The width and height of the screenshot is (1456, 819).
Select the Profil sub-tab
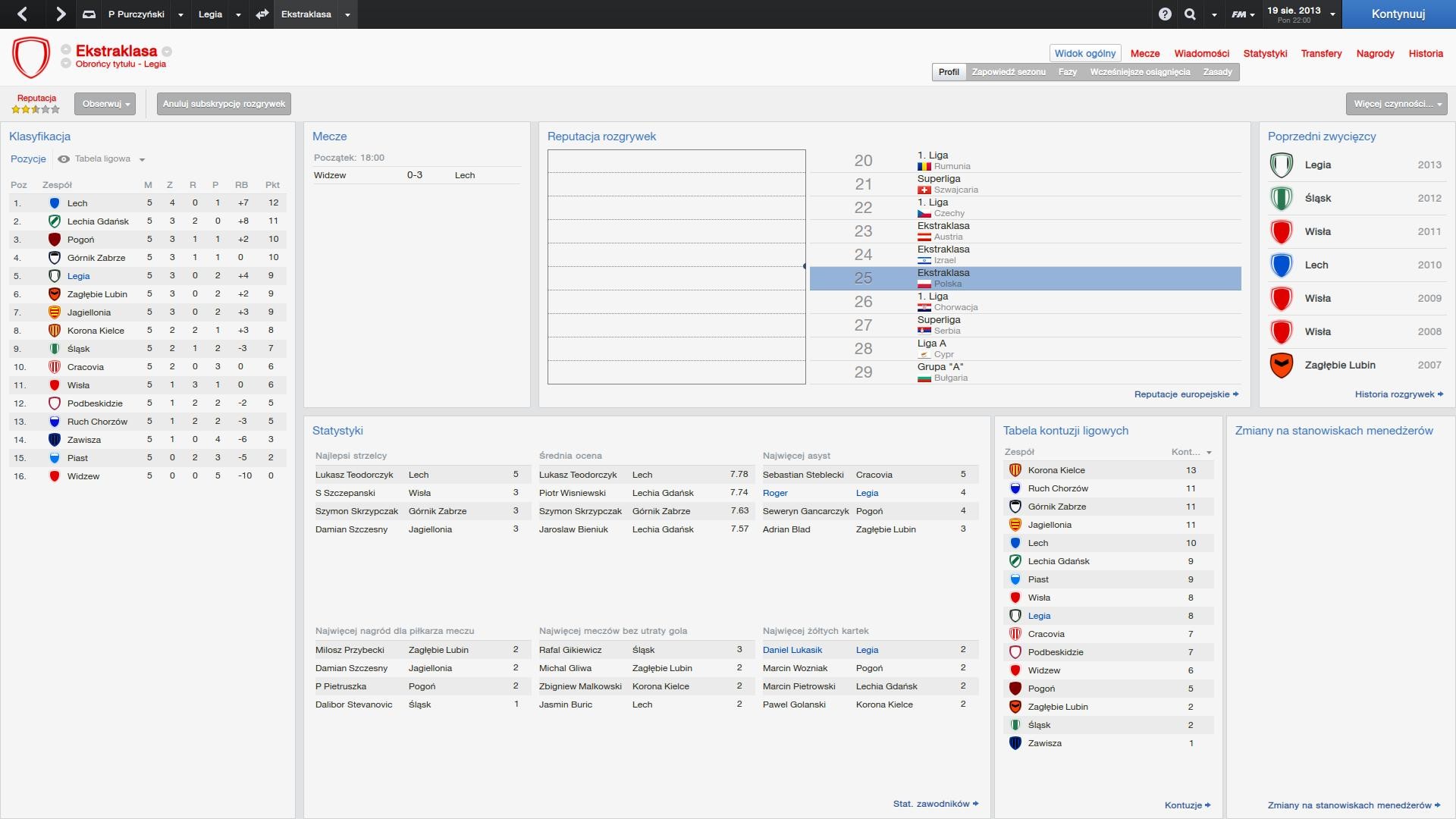coord(949,72)
